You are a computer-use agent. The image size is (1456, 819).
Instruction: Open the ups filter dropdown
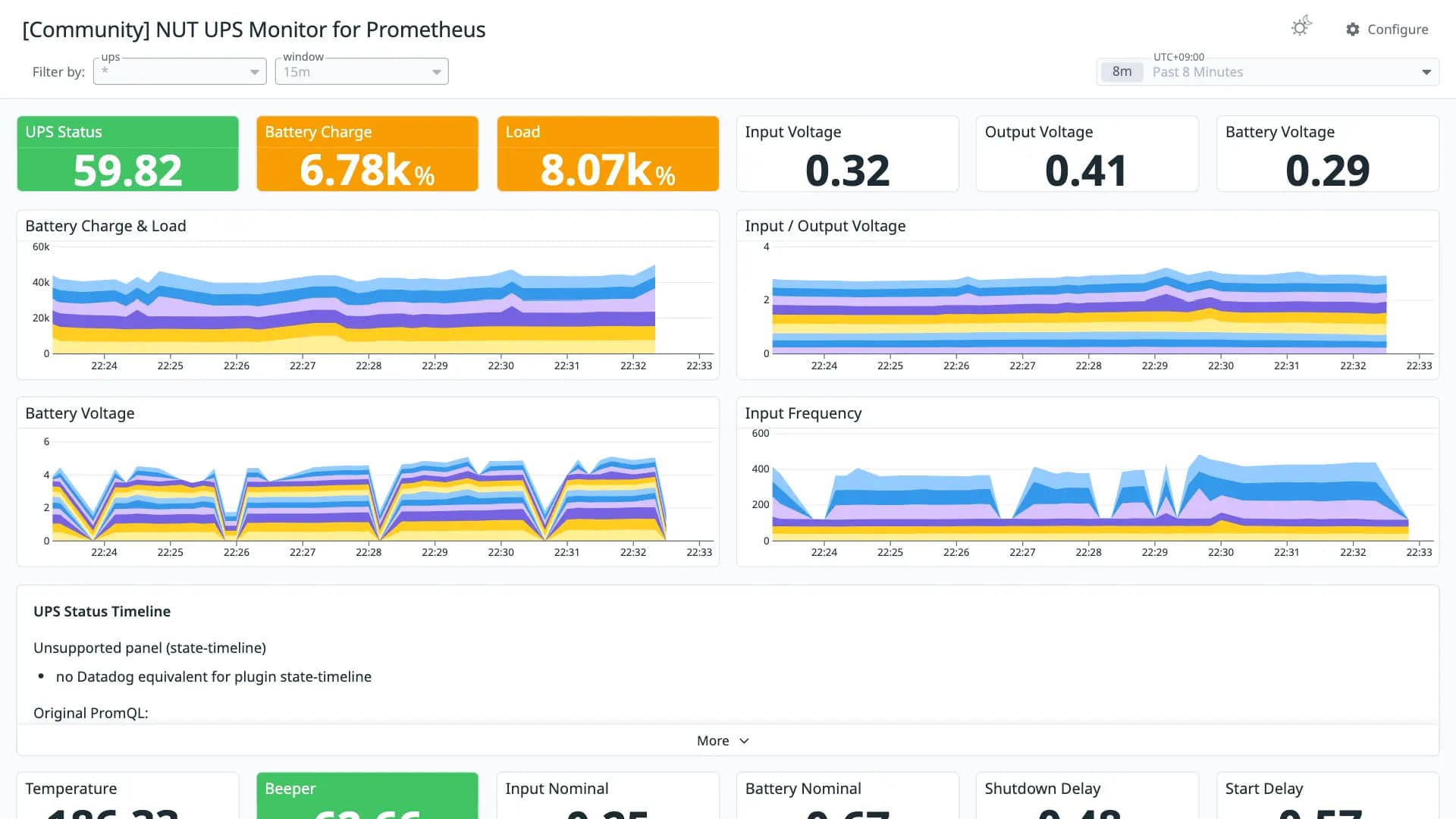pyautogui.click(x=180, y=71)
